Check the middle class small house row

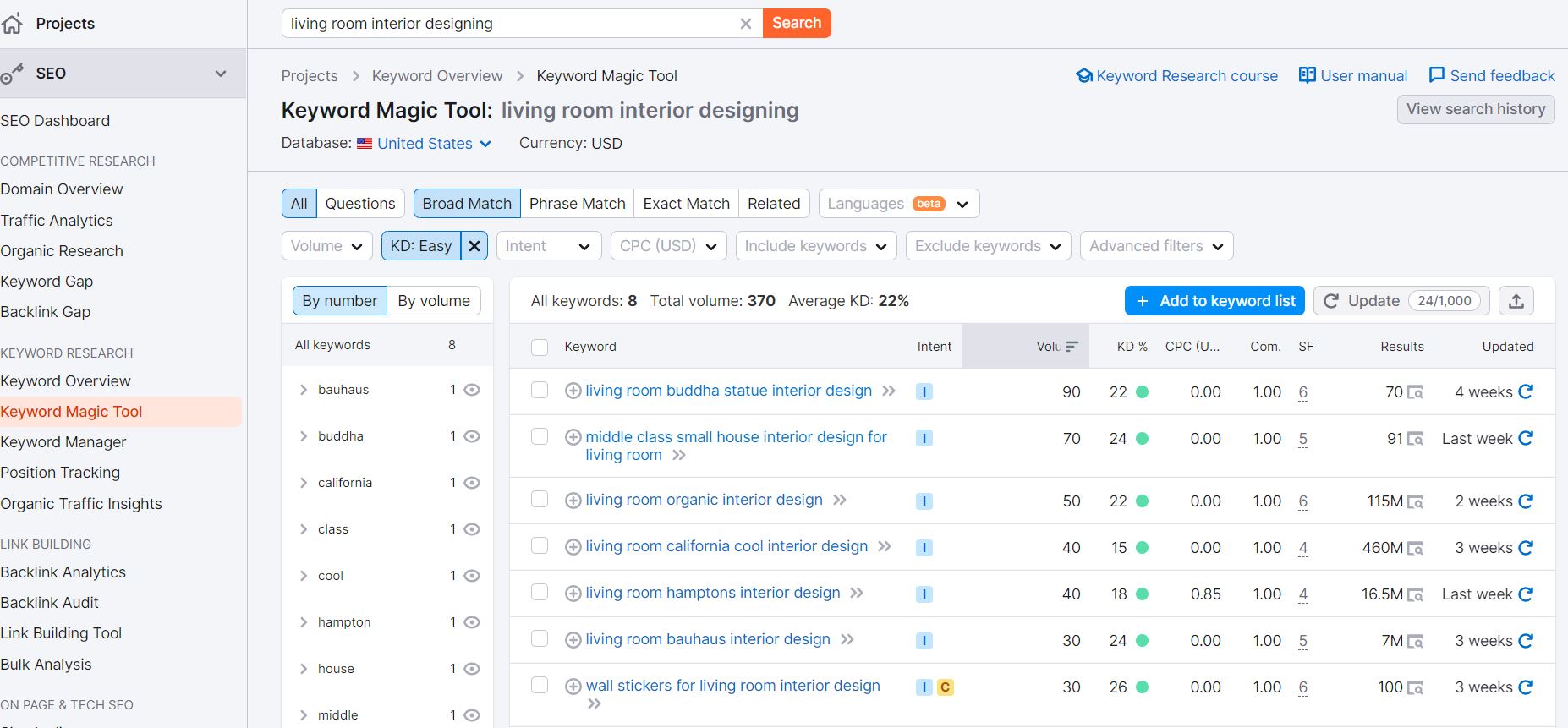pyautogui.click(x=540, y=437)
